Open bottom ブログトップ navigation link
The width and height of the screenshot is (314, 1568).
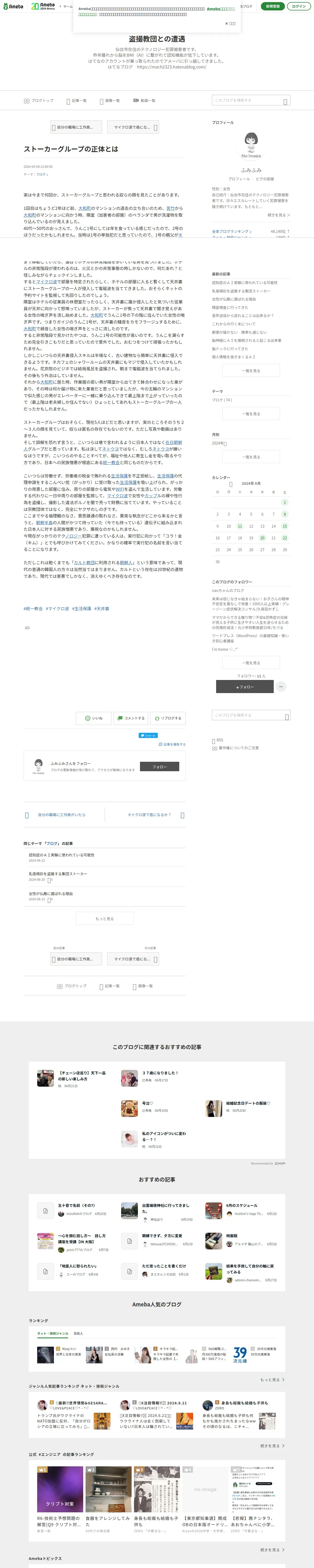click(71, 986)
